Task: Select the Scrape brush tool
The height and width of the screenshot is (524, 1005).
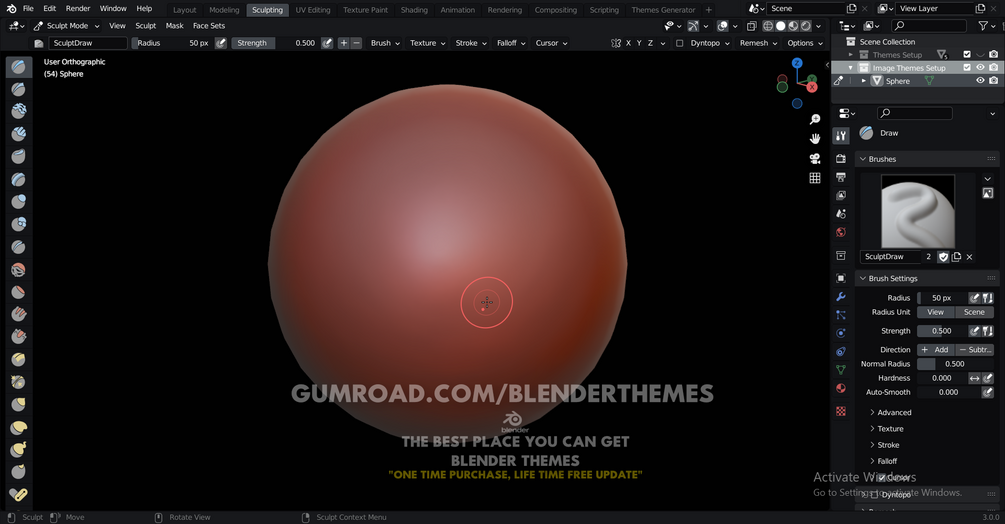Action: pyautogui.click(x=19, y=337)
